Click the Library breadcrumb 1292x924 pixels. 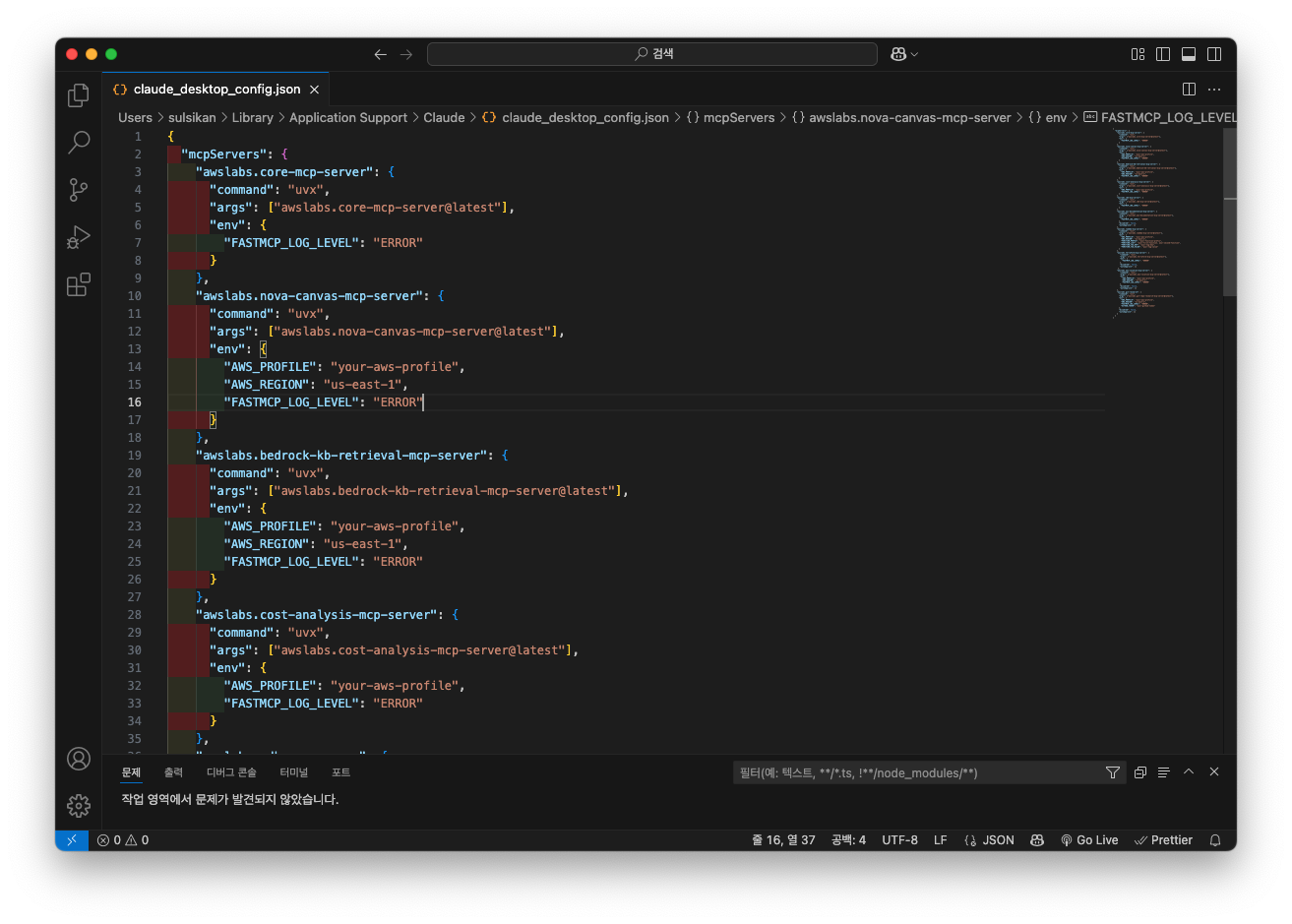252,117
